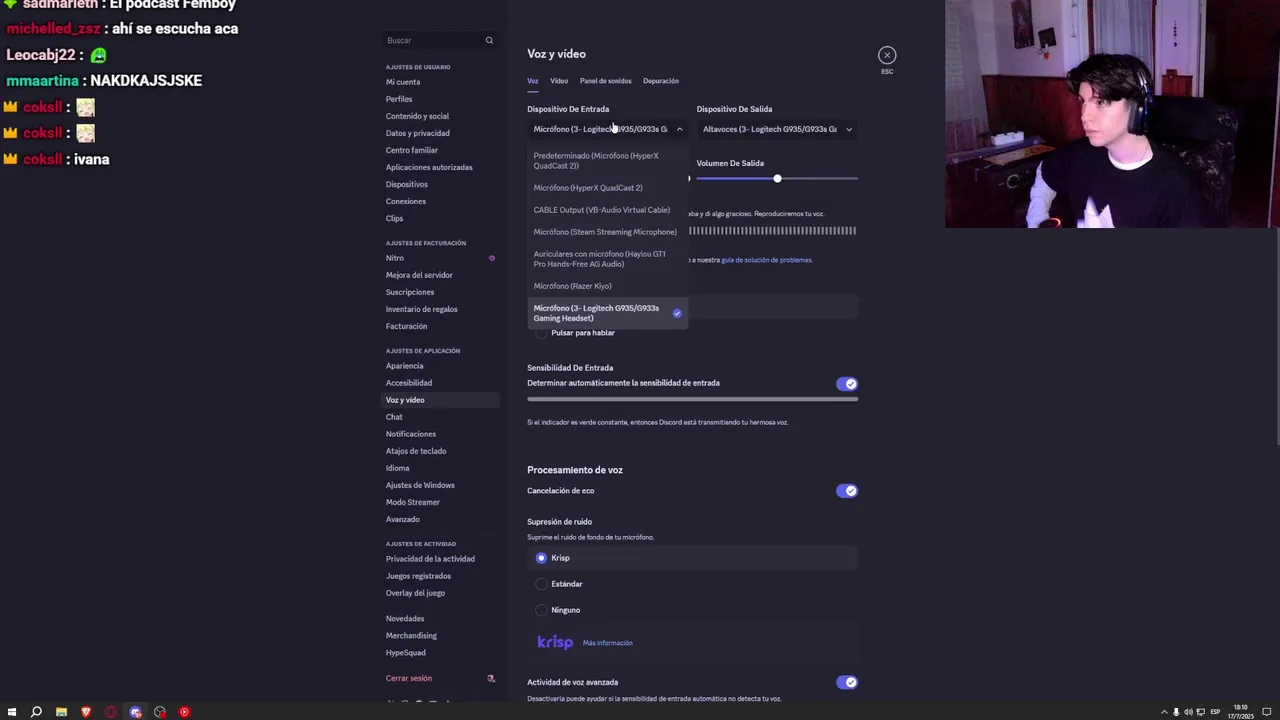Image resolution: width=1280 pixels, height=720 pixels.
Task: Choose CABLE Output VB-Audio Virtual Cable
Action: click(608, 210)
